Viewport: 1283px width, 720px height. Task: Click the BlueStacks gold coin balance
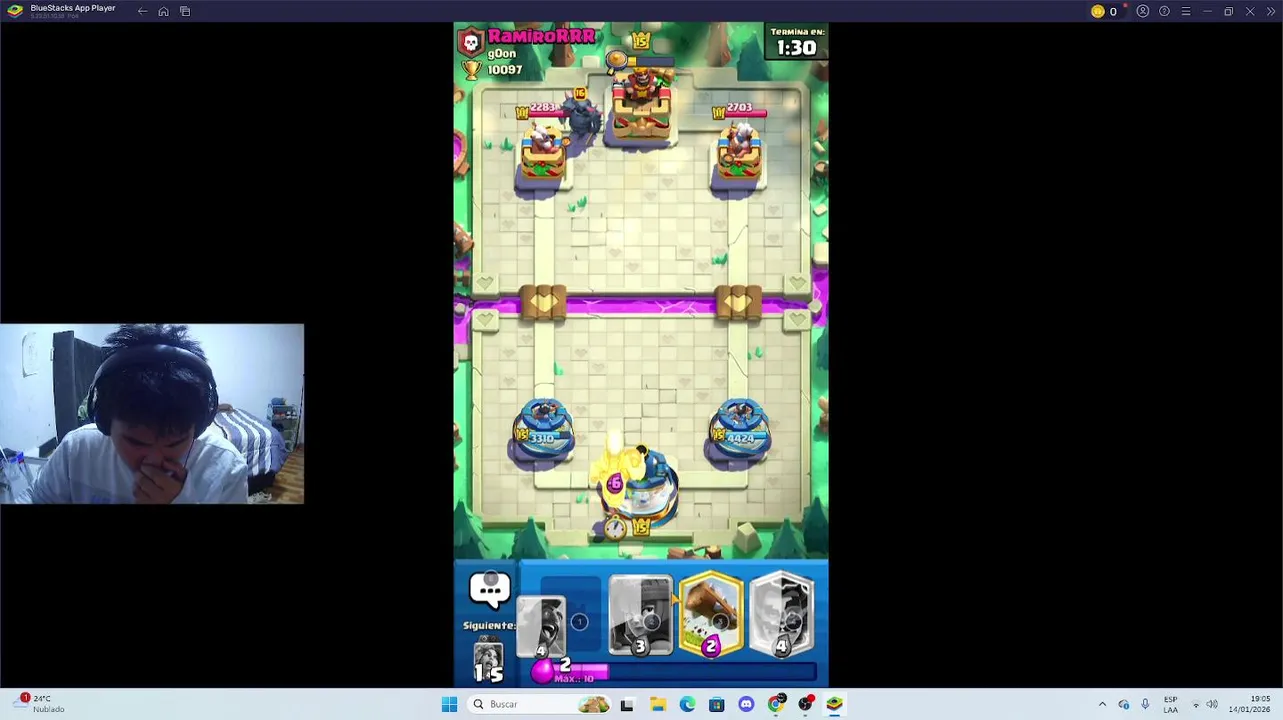(1104, 11)
